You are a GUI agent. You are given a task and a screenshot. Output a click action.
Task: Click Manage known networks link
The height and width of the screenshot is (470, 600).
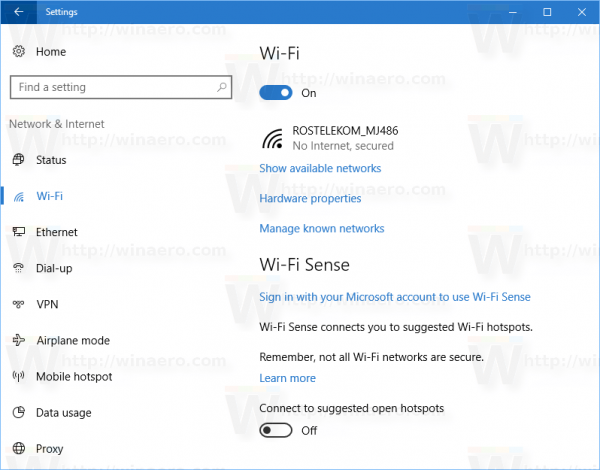[x=322, y=228]
